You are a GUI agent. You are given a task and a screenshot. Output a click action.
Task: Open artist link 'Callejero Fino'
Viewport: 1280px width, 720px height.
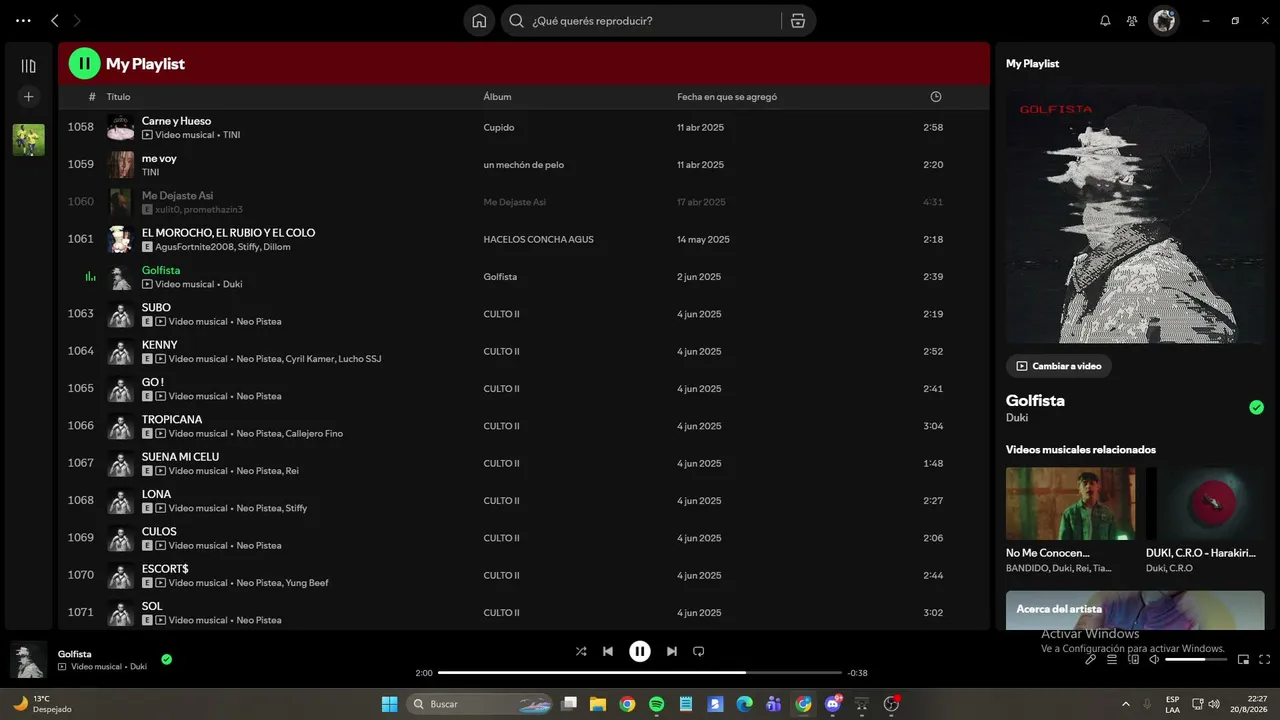314,434
